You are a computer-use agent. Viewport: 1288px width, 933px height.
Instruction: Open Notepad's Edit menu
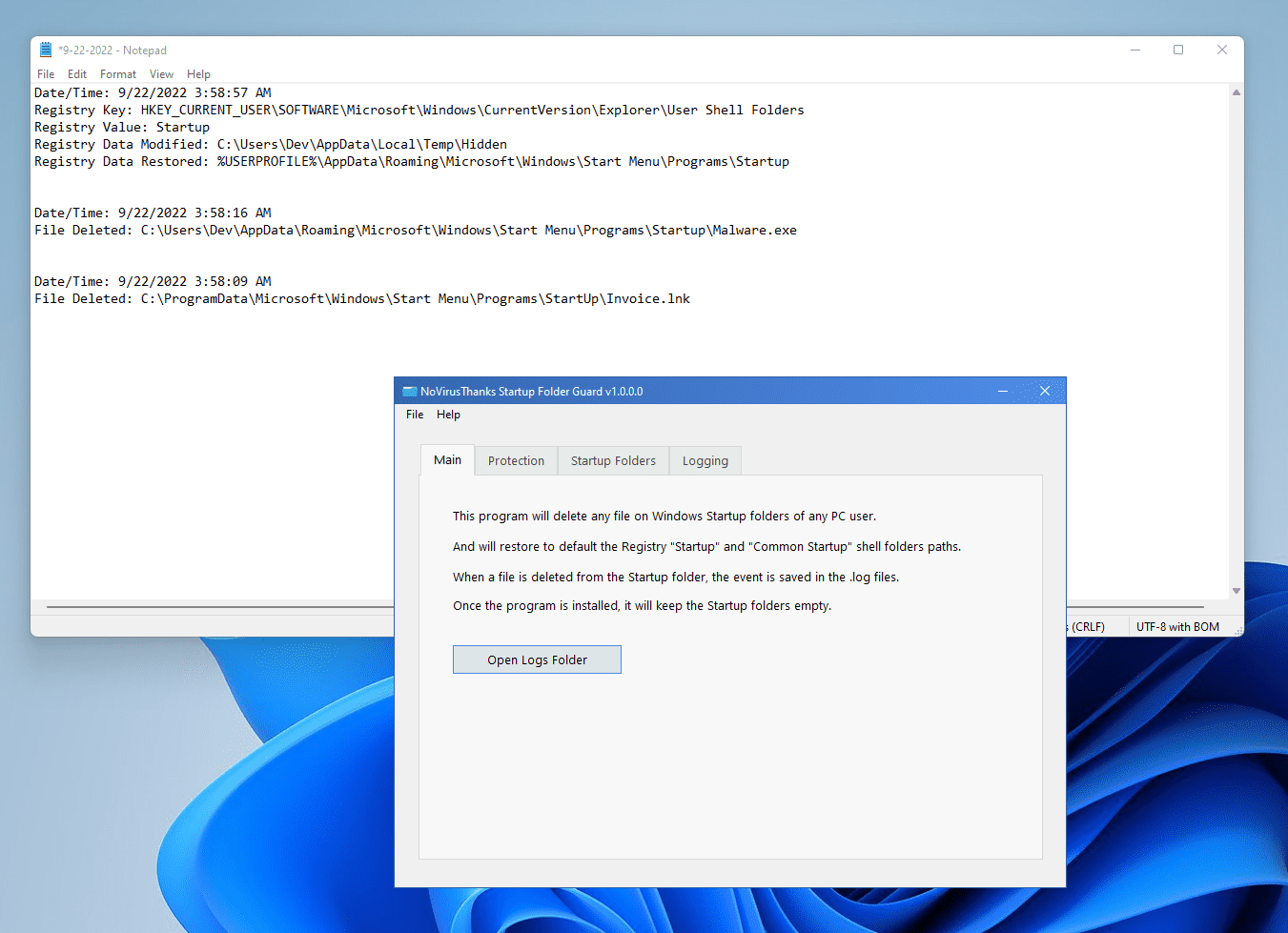[x=76, y=73]
